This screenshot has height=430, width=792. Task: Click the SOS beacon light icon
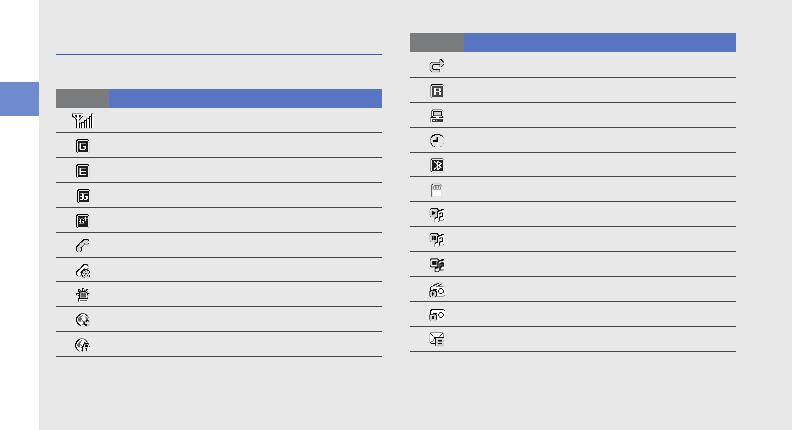[x=82, y=295]
